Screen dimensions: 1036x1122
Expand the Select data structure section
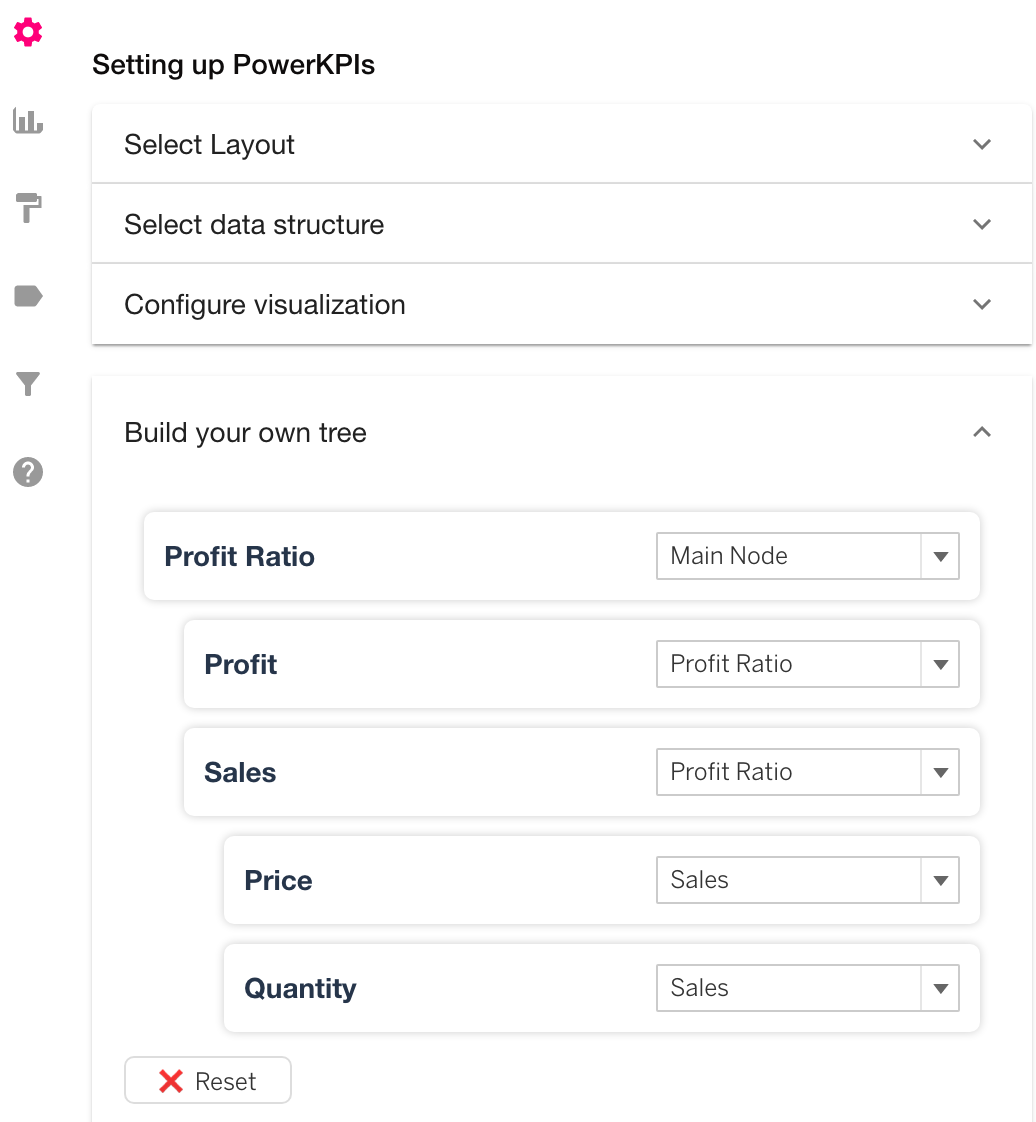(562, 225)
